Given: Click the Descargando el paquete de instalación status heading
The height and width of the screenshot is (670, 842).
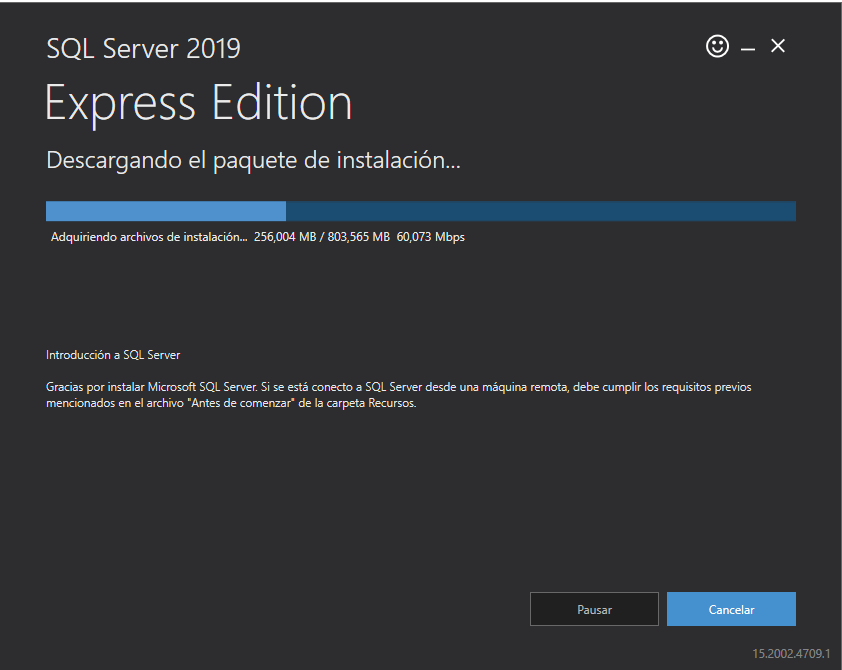Looking at the screenshot, I should coord(253,161).
